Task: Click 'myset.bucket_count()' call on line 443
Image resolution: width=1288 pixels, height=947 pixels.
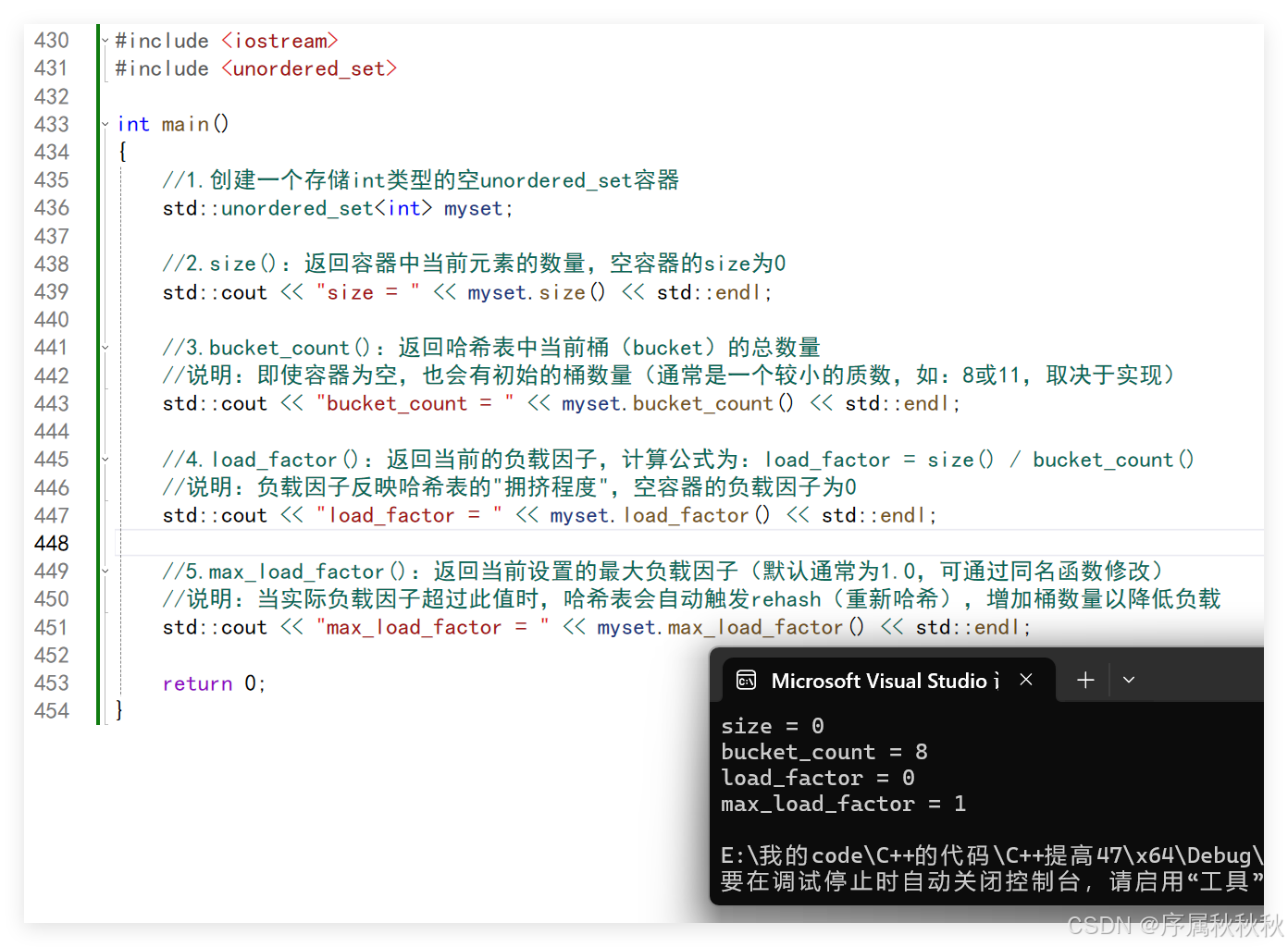Action: tap(677, 404)
